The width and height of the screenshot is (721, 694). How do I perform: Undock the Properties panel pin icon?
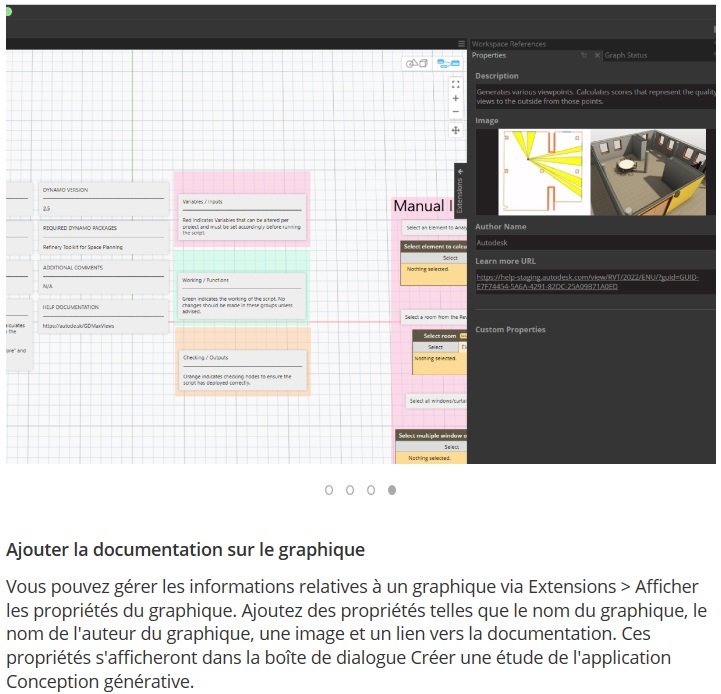pyautogui.click(x=584, y=56)
